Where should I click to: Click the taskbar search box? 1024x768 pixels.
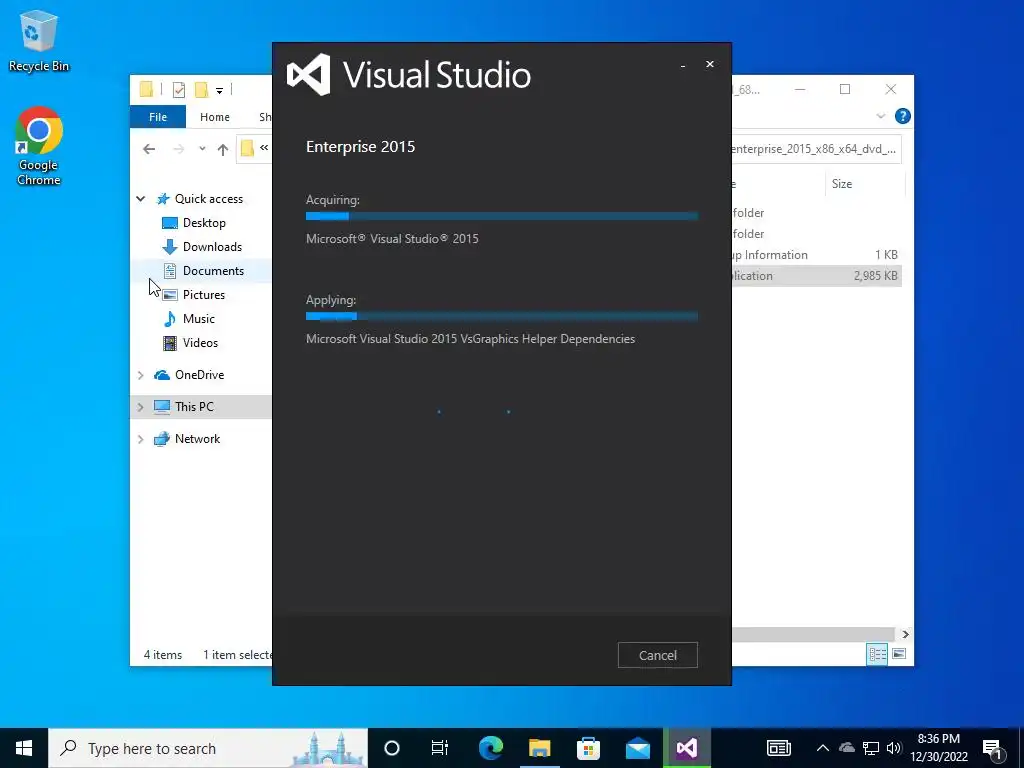pos(208,748)
